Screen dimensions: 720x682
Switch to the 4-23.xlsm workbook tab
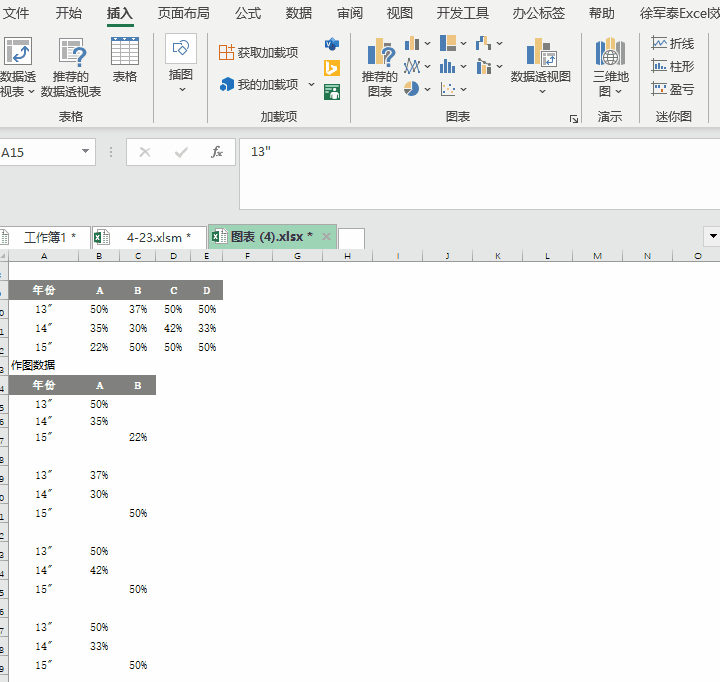(149, 237)
